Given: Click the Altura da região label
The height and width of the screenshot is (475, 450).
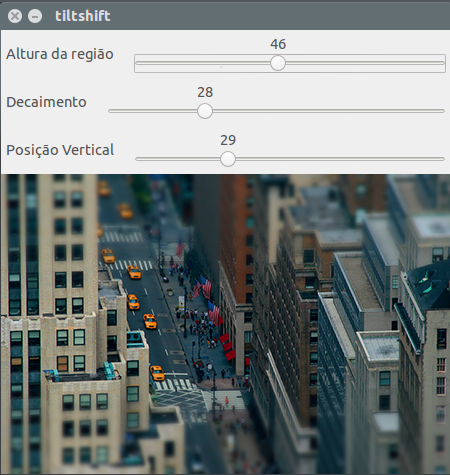Looking at the screenshot, I should tap(60, 54).
